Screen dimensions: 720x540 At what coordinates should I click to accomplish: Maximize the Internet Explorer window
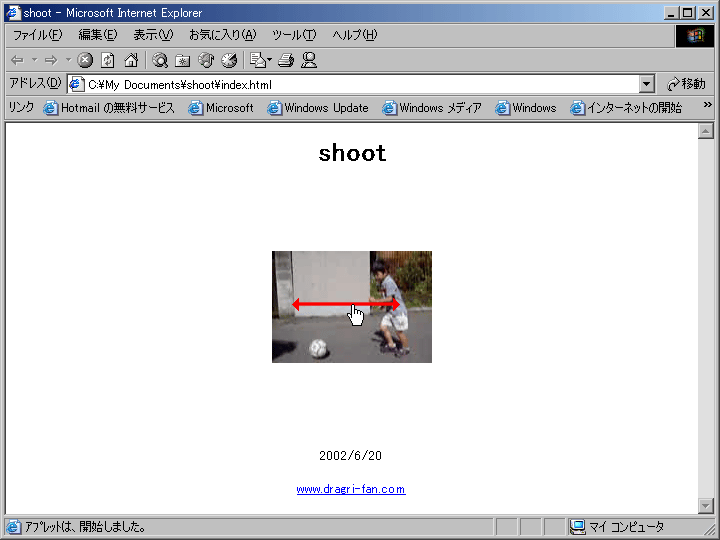pos(687,13)
